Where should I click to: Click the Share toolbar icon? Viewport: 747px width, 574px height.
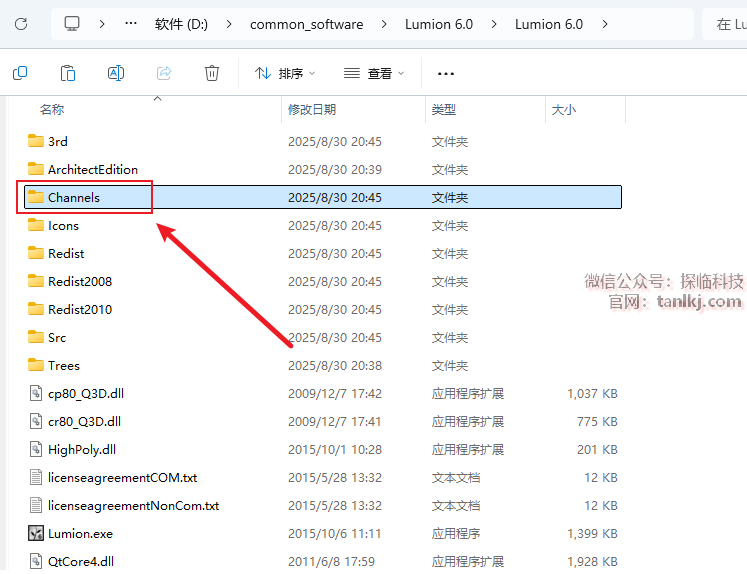pos(164,73)
